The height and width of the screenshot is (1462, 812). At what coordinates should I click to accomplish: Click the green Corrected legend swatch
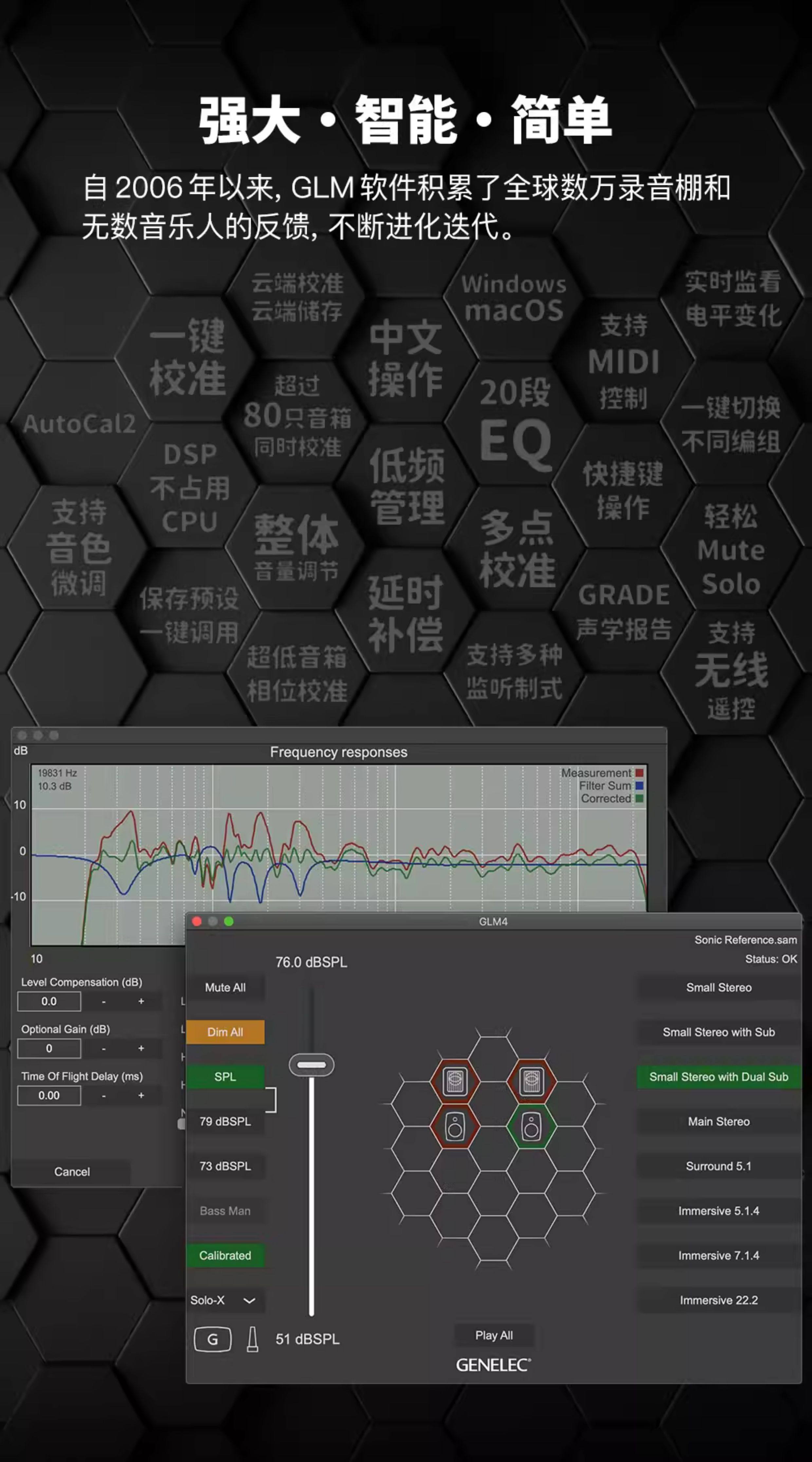tap(639, 798)
